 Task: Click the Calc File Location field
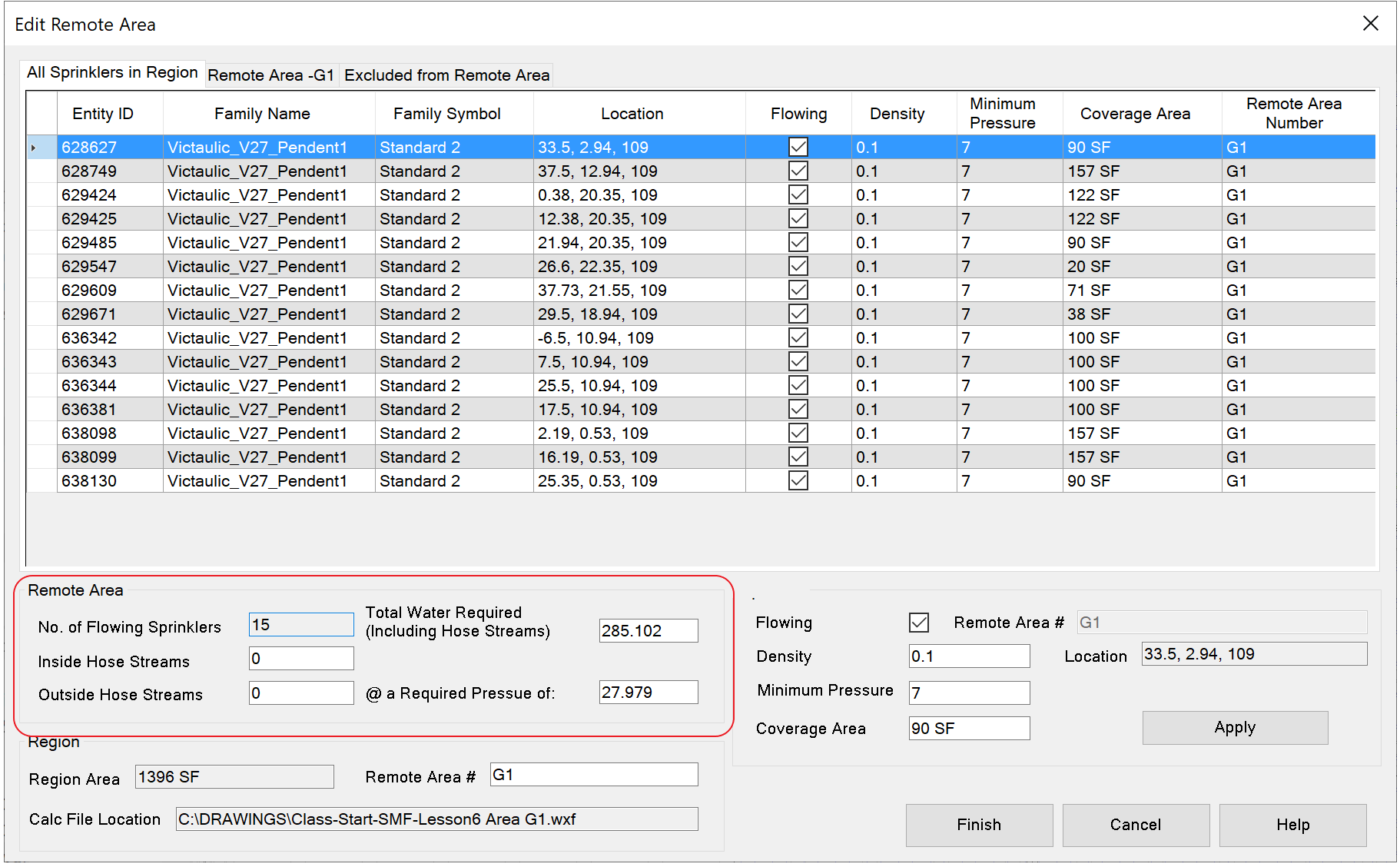pos(436,819)
